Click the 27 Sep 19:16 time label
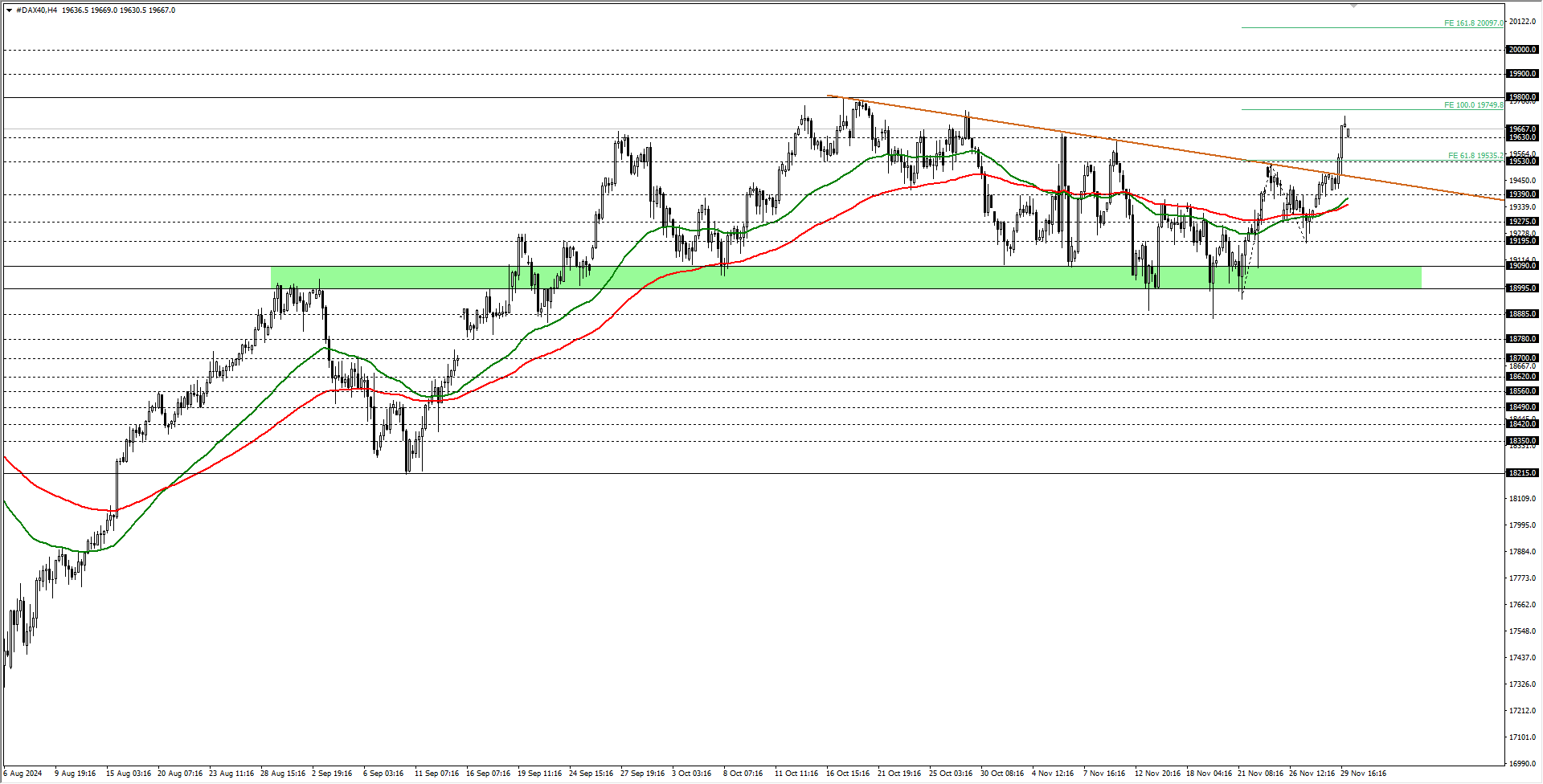Viewport: 1543px width, 784px height. 642,774
